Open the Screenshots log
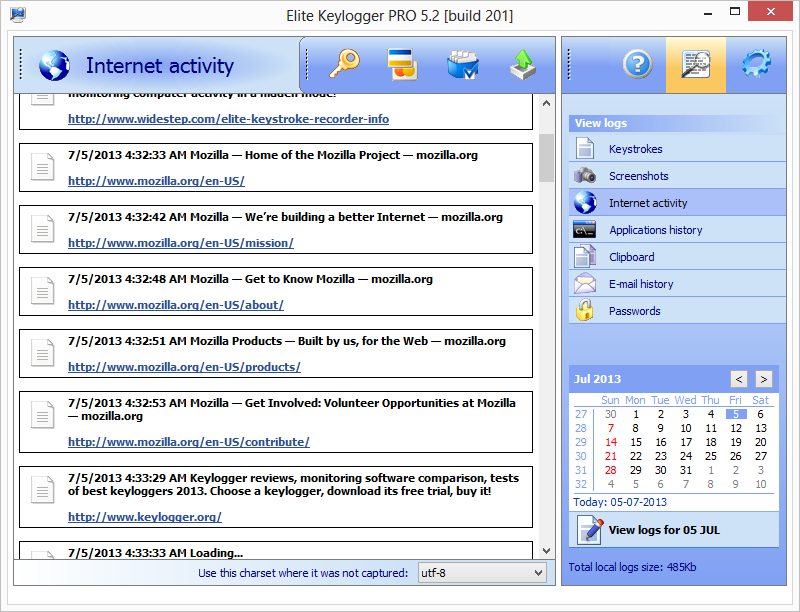 (x=638, y=176)
